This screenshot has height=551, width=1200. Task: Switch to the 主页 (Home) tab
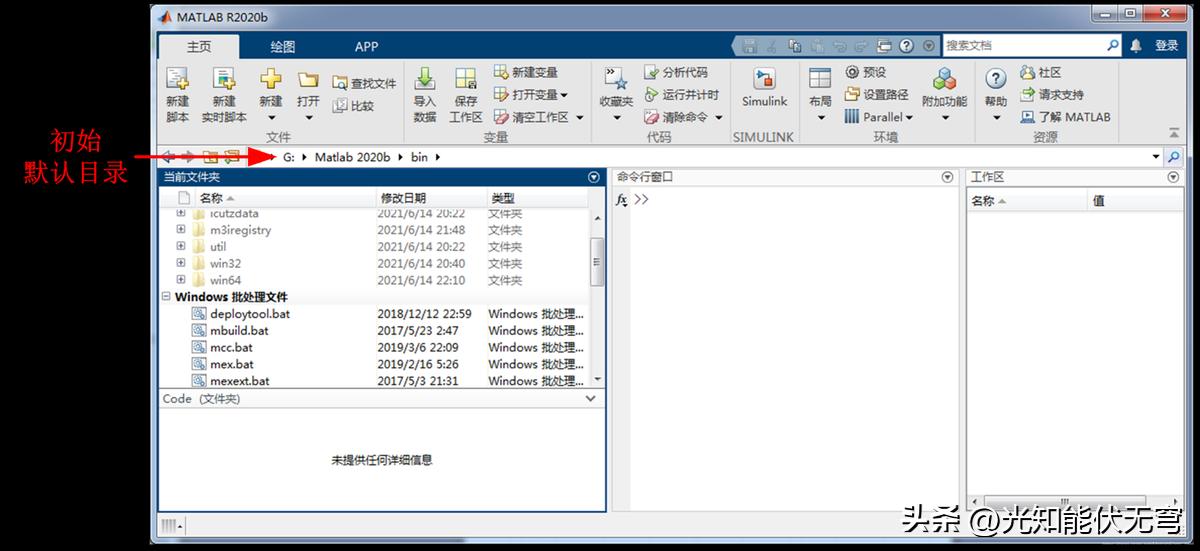point(199,46)
